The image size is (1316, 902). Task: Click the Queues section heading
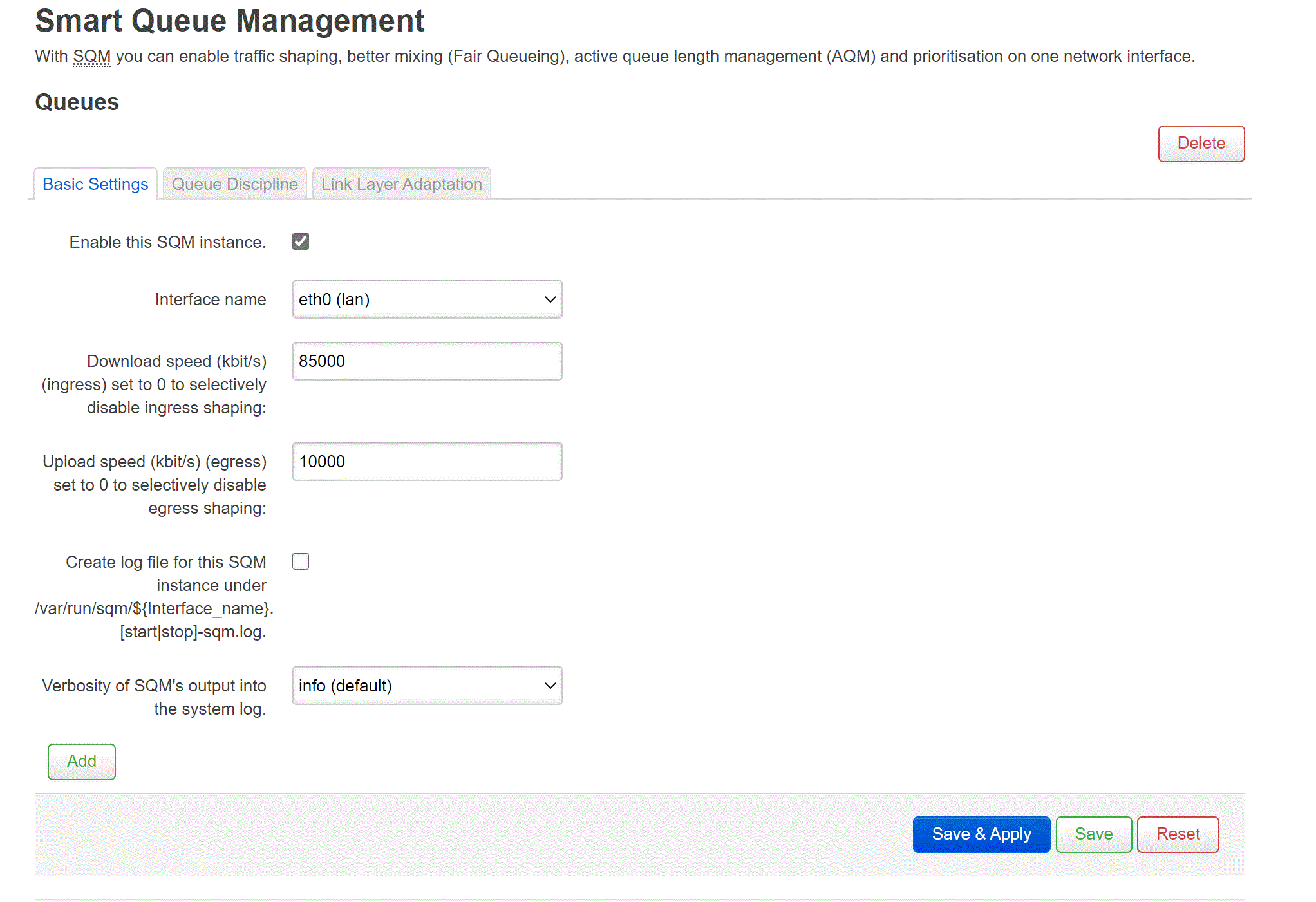pos(77,102)
